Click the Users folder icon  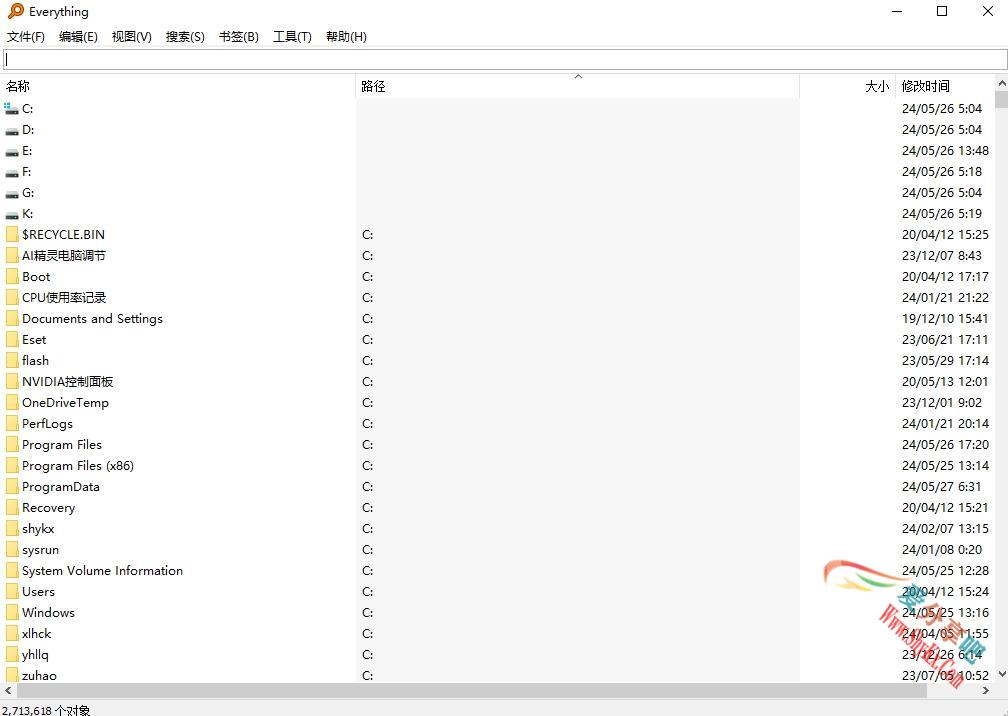(x=12, y=592)
